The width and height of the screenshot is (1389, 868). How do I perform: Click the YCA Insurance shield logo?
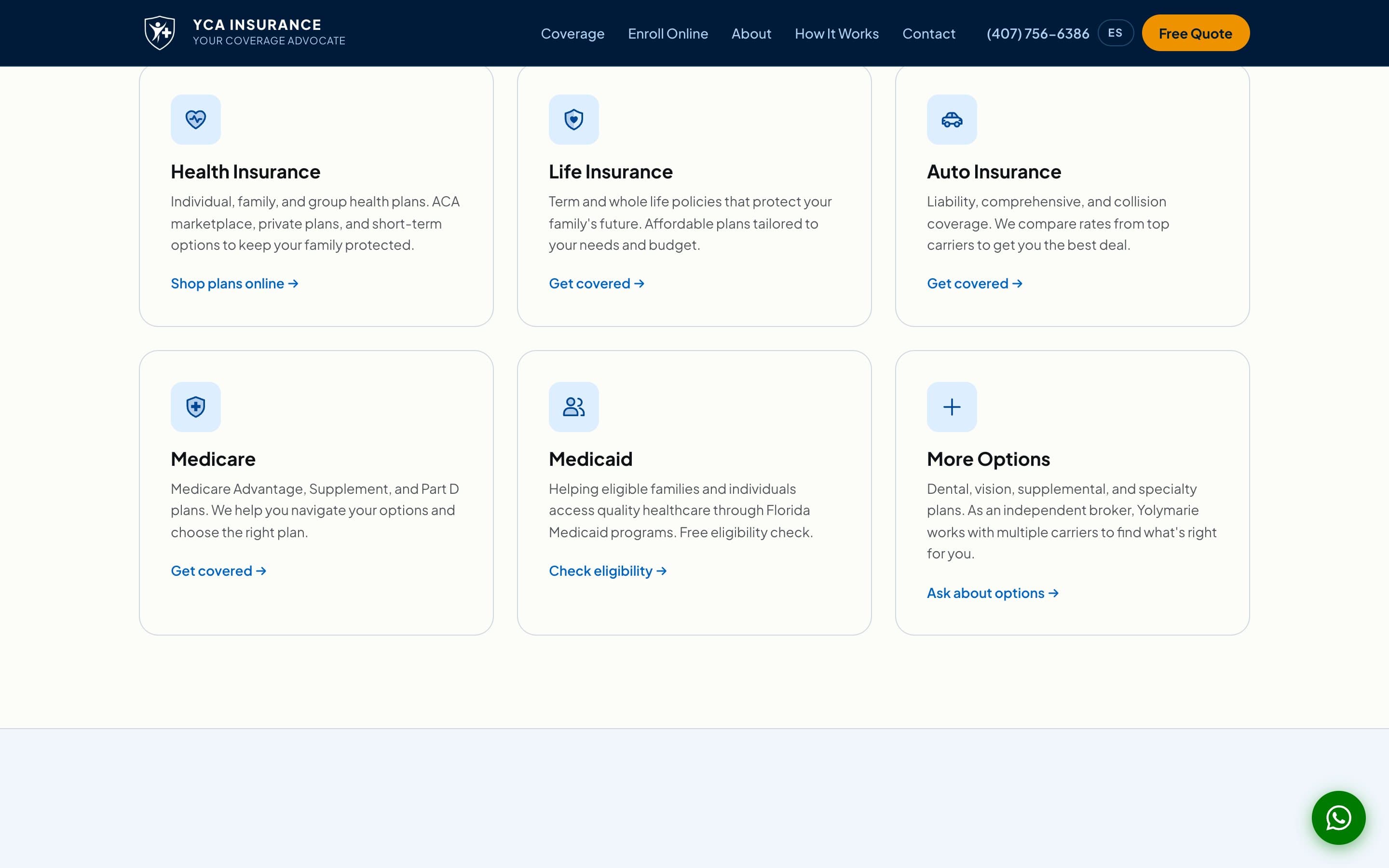point(160,33)
